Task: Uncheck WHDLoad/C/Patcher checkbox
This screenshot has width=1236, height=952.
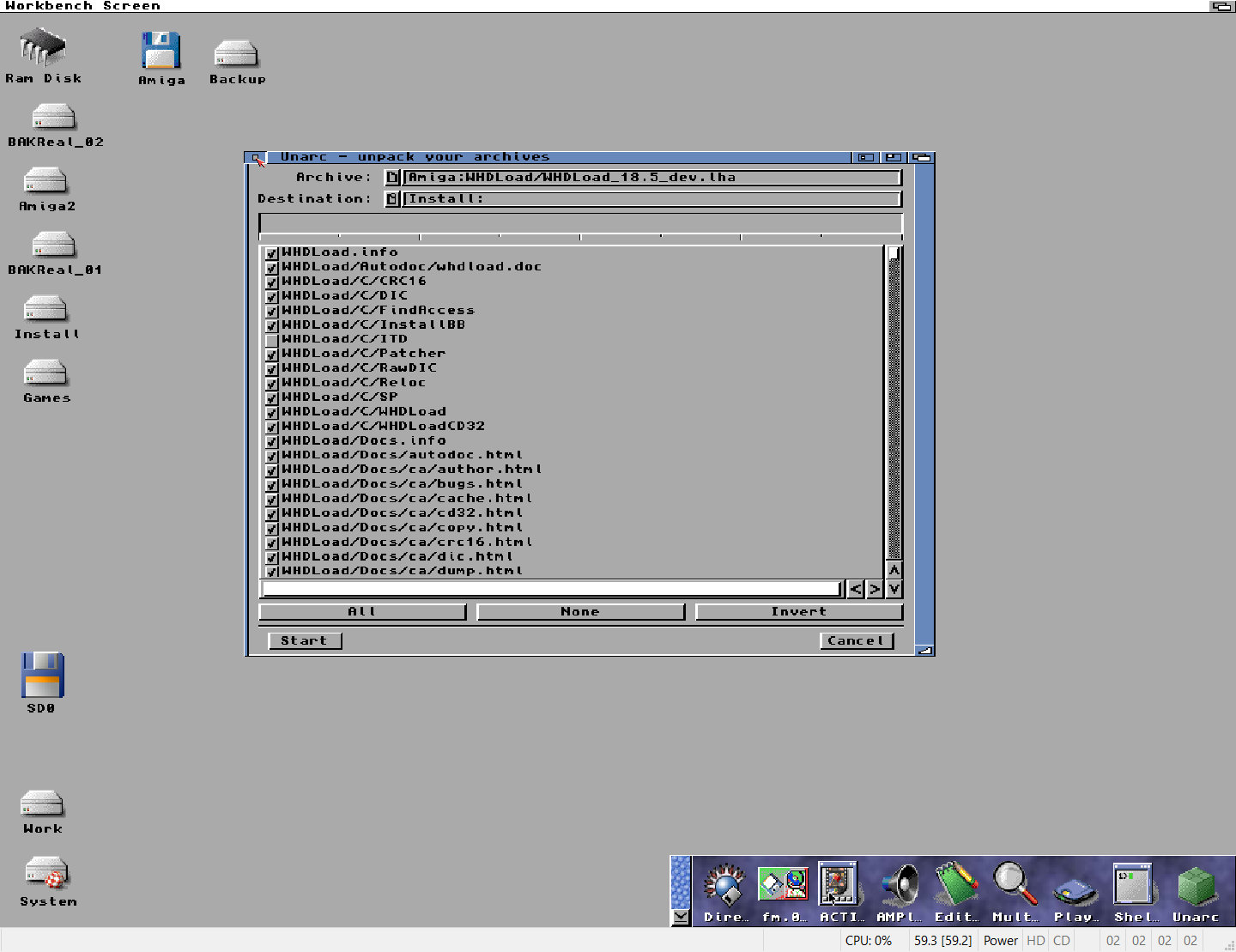Action: point(271,355)
